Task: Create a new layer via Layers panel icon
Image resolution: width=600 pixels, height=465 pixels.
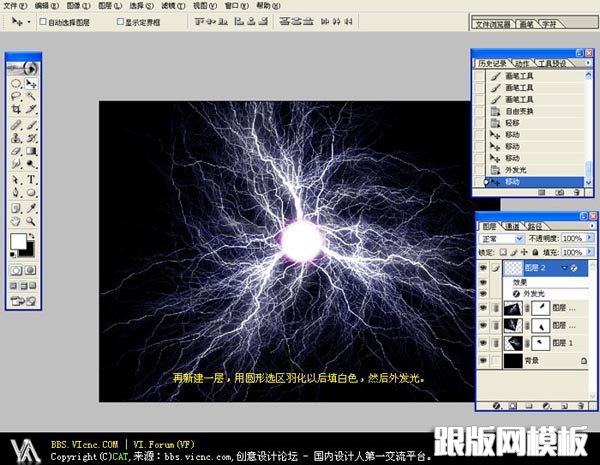Action: pos(564,405)
